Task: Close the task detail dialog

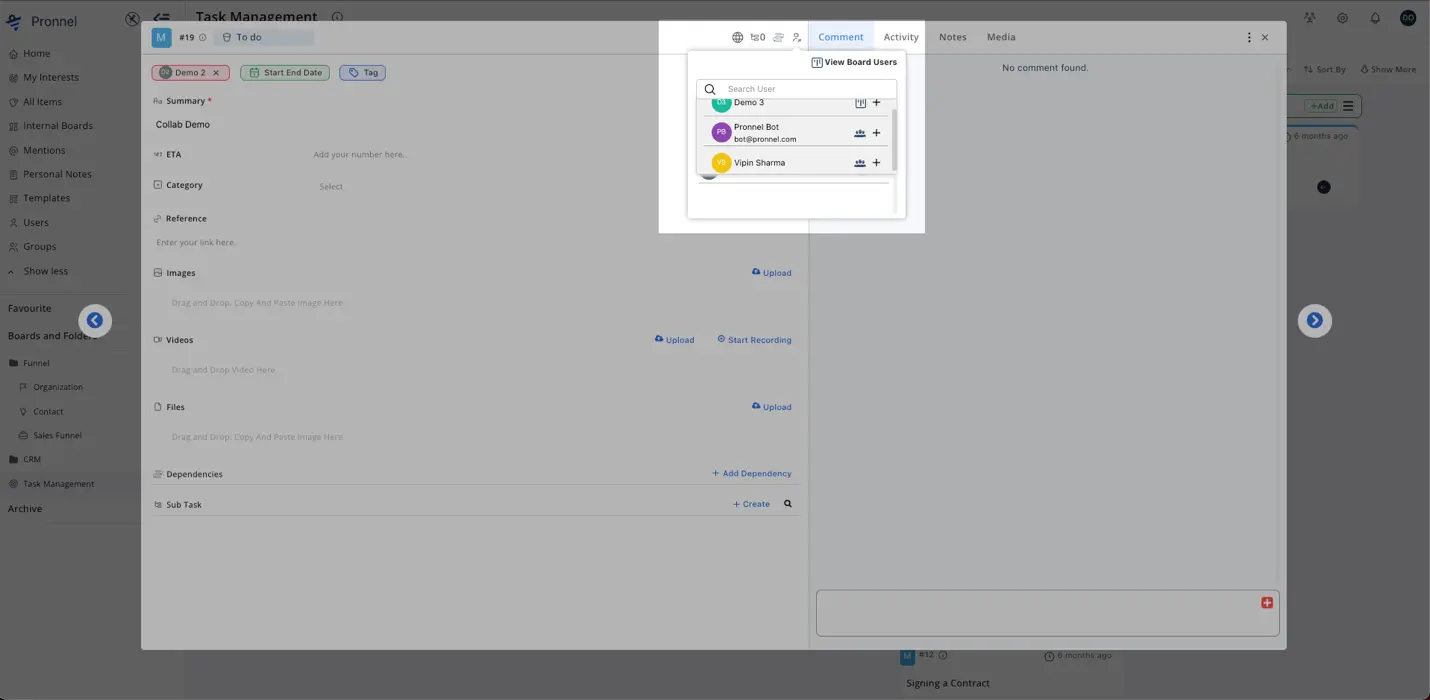Action: [x=1265, y=37]
